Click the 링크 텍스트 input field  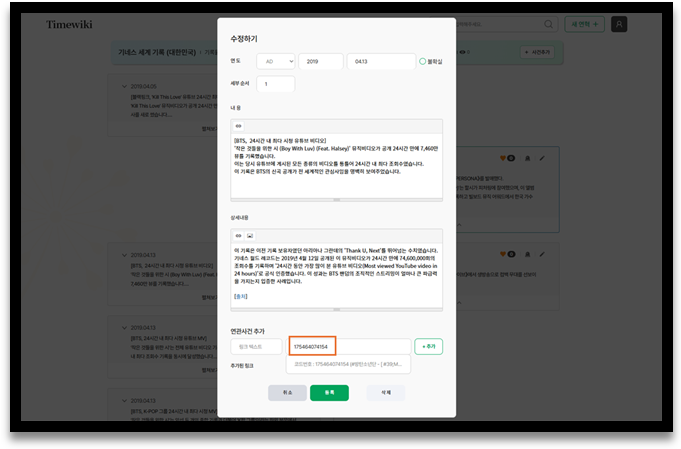[x=256, y=347]
